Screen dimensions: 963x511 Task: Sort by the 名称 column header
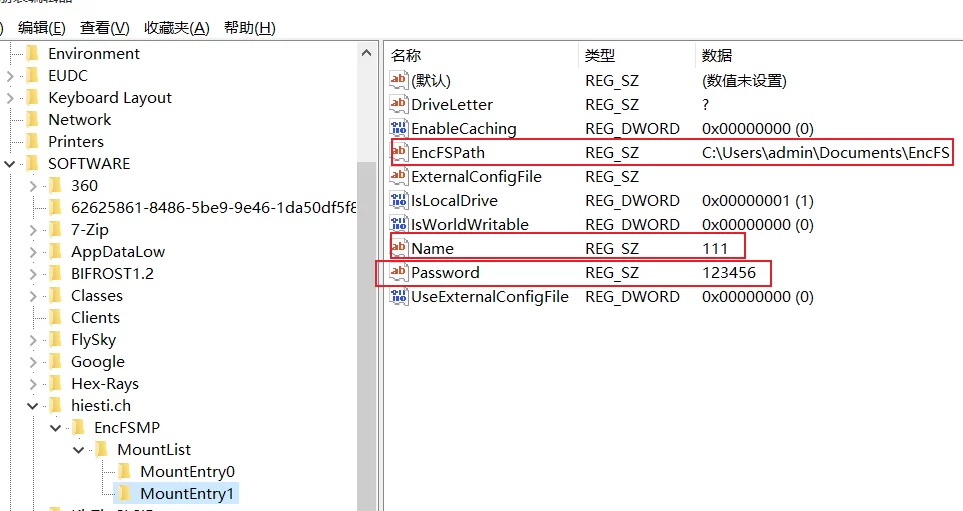coord(406,56)
